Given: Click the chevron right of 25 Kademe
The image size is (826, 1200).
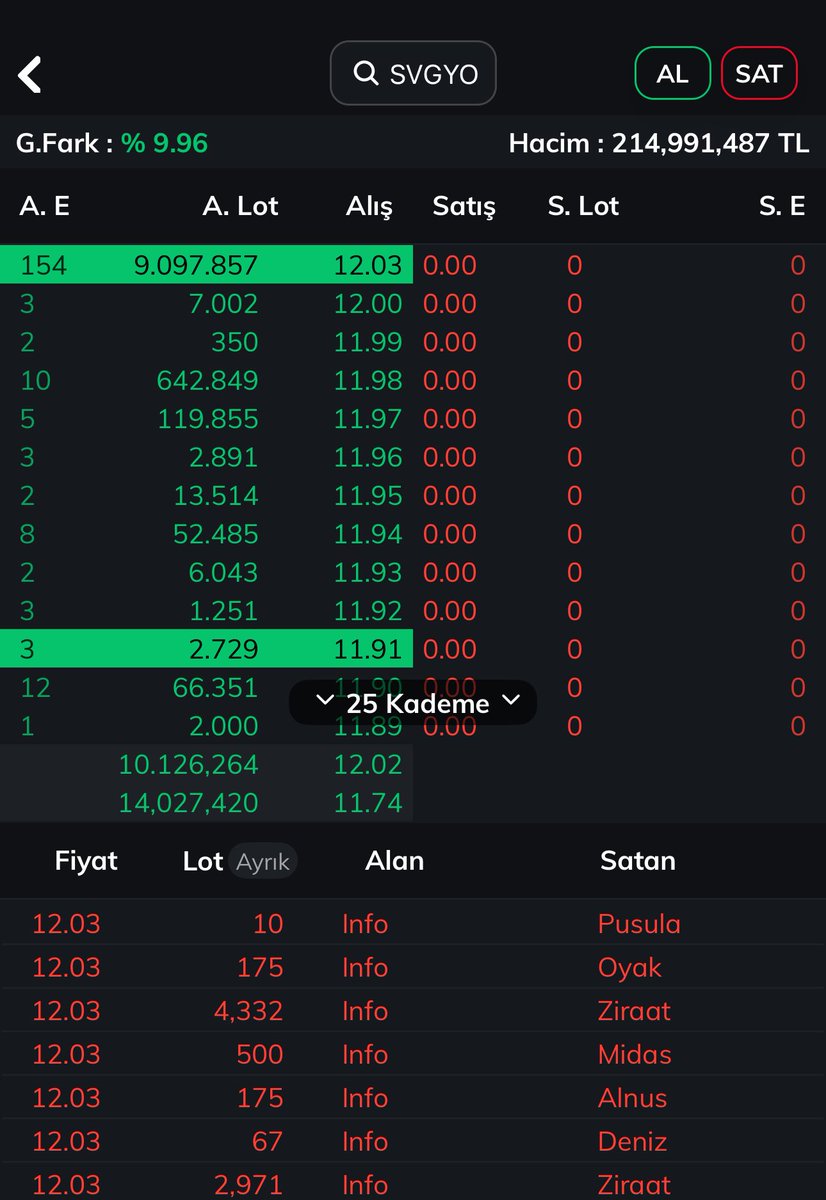Looking at the screenshot, I should [510, 700].
